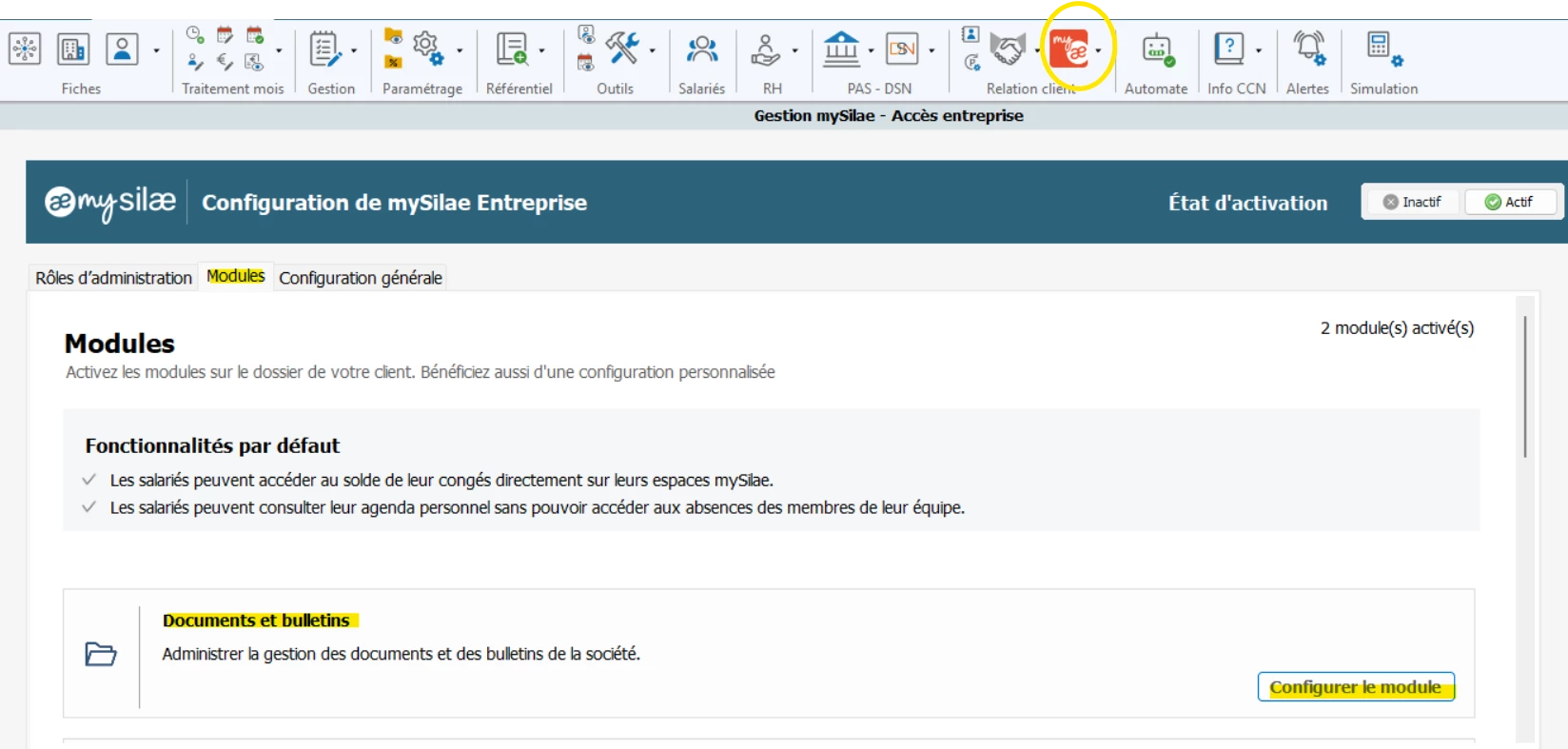Click the bank building PAS icon
1568x749 pixels.
coord(841,49)
